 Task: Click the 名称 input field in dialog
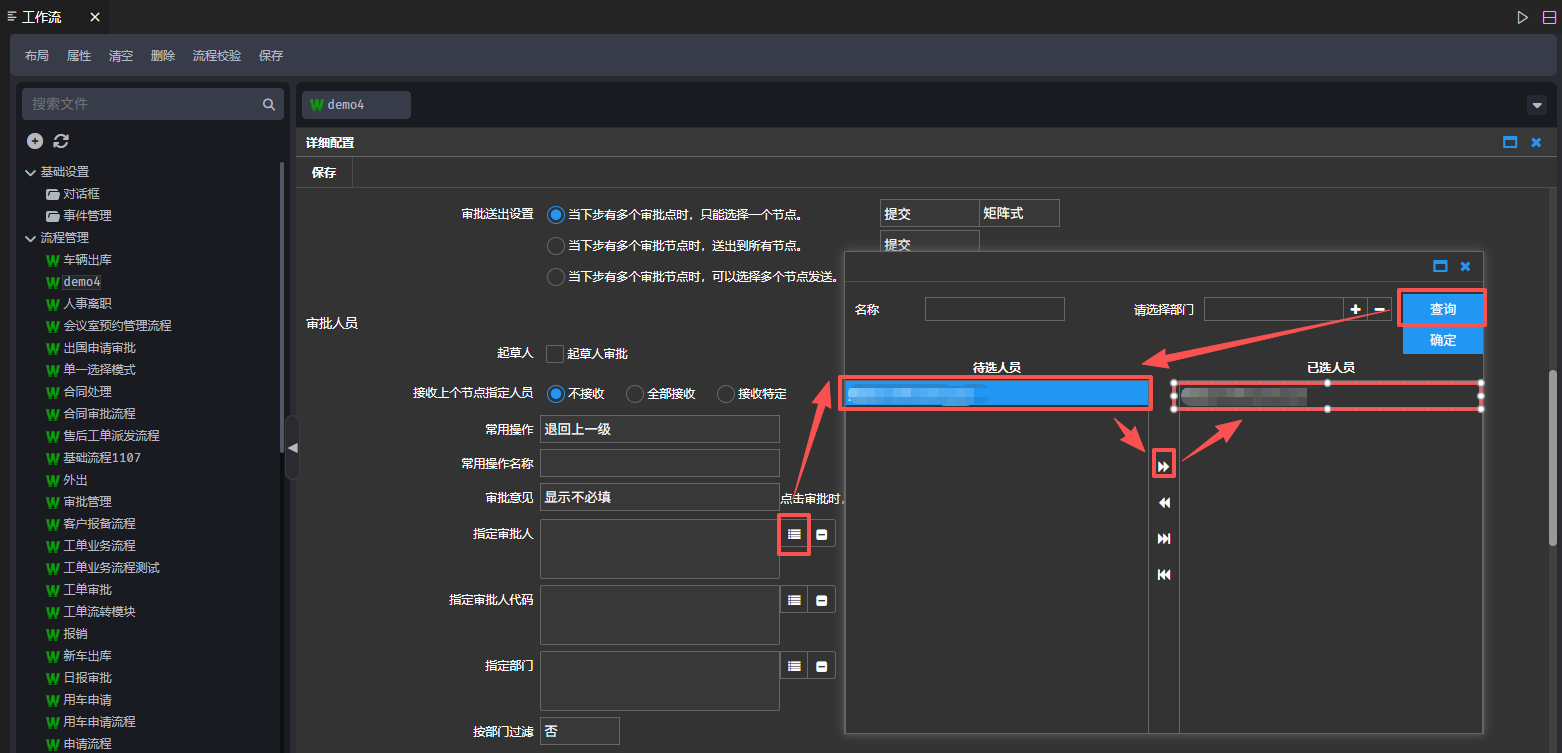pyautogui.click(x=994, y=309)
